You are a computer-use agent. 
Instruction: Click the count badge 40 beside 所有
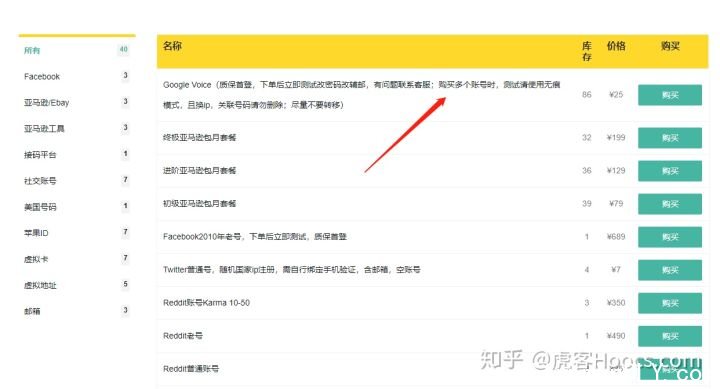(124, 50)
